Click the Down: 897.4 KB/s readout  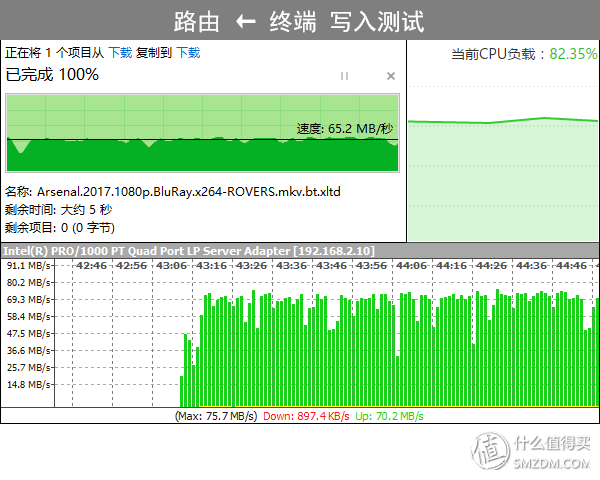[x=306, y=416]
